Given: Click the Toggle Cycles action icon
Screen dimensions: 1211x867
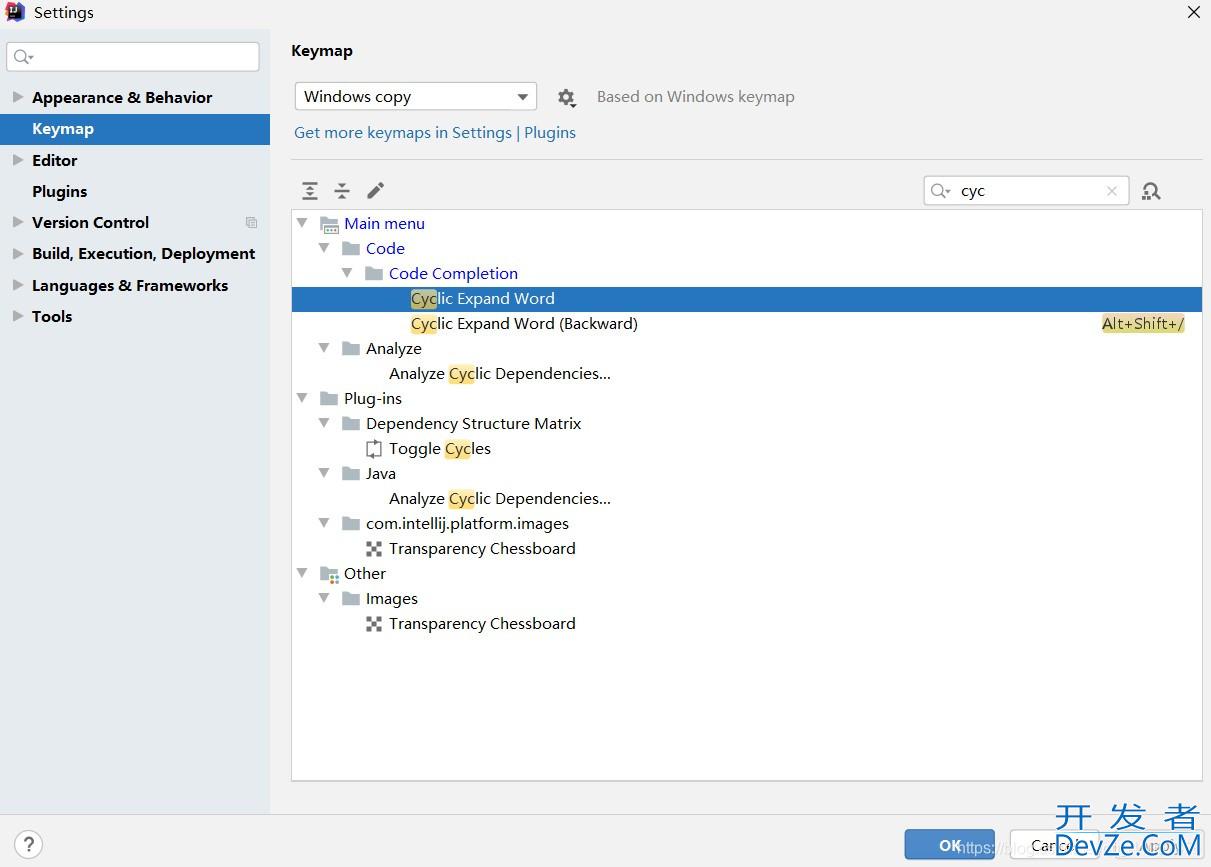Looking at the screenshot, I should pyautogui.click(x=374, y=448).
